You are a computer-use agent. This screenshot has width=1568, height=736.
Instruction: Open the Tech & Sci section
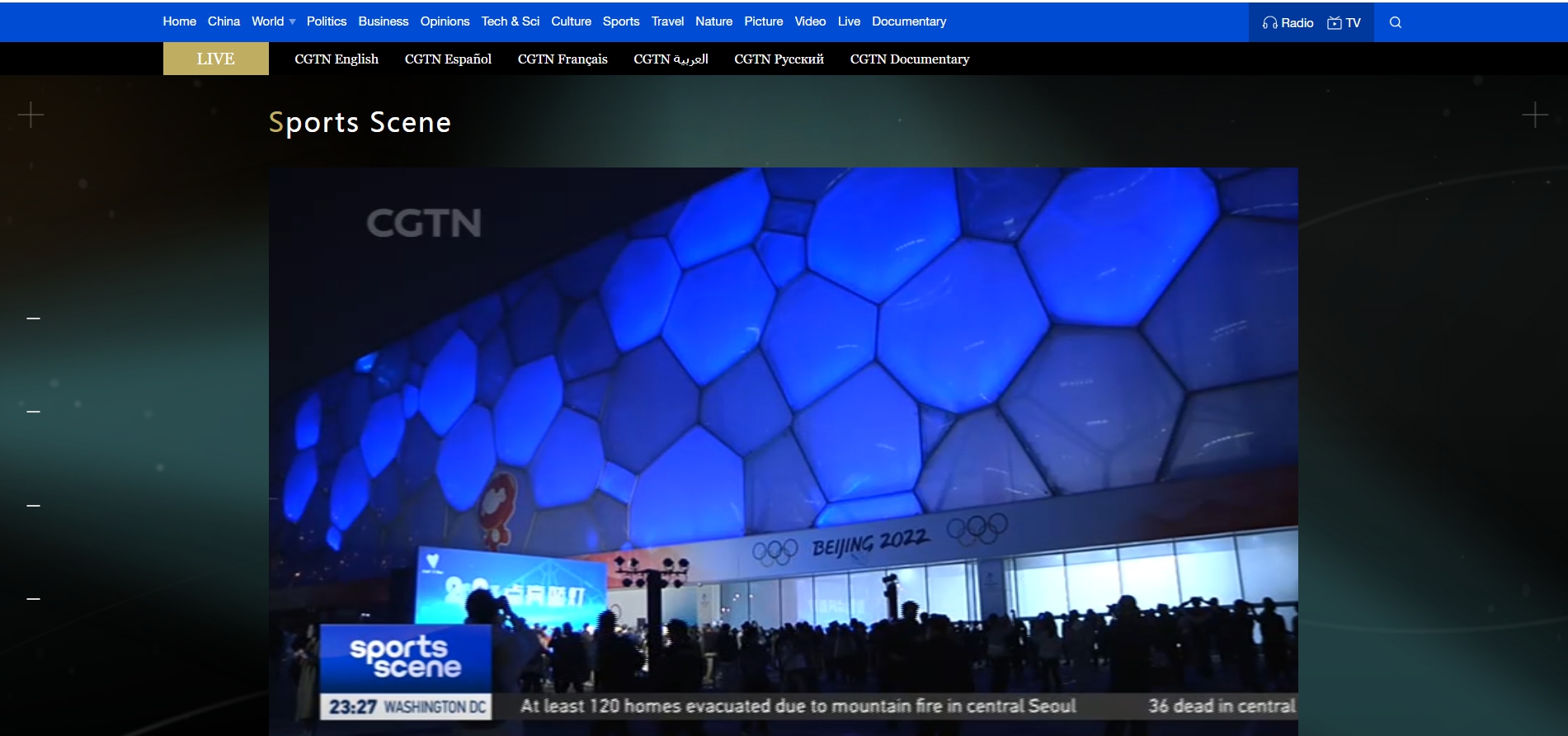[x=510, y=21]
